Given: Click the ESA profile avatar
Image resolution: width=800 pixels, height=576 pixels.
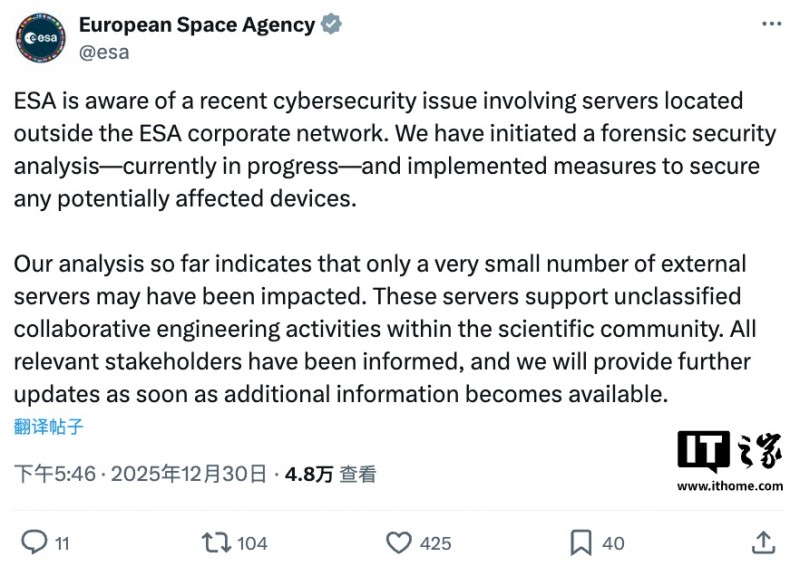Looking at the screenshot, I should (x=41, y=39).
